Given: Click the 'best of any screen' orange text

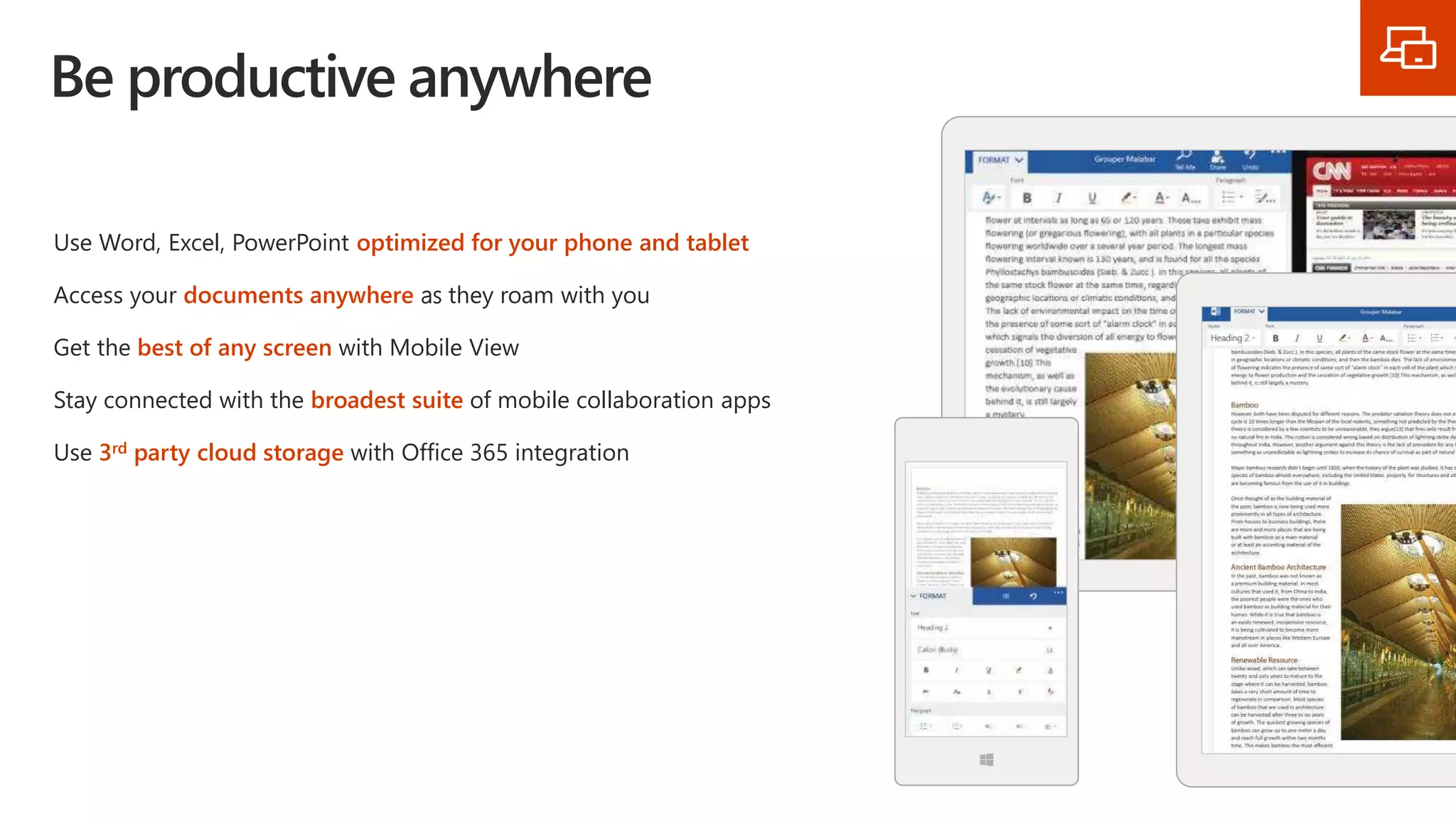Looking at the screenshot, I should pos(235,348).
